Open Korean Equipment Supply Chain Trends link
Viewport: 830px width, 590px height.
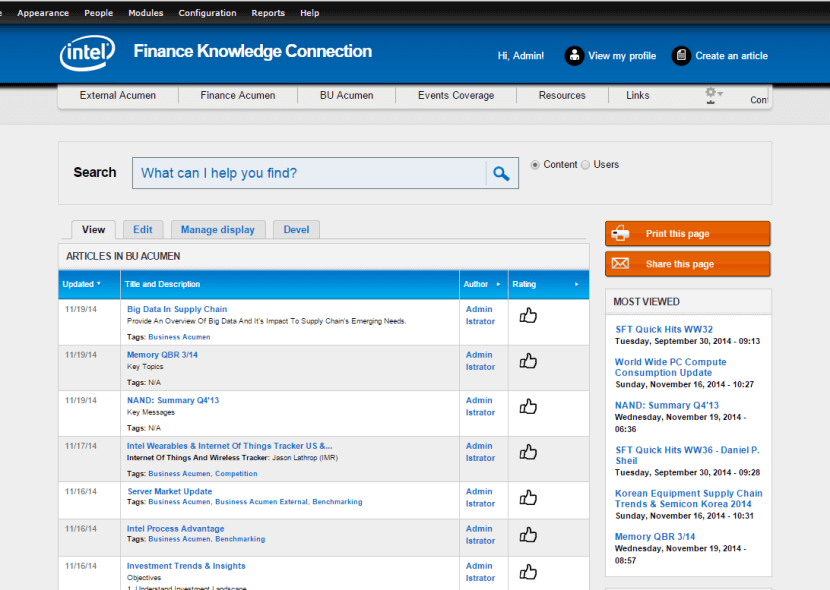688,498
